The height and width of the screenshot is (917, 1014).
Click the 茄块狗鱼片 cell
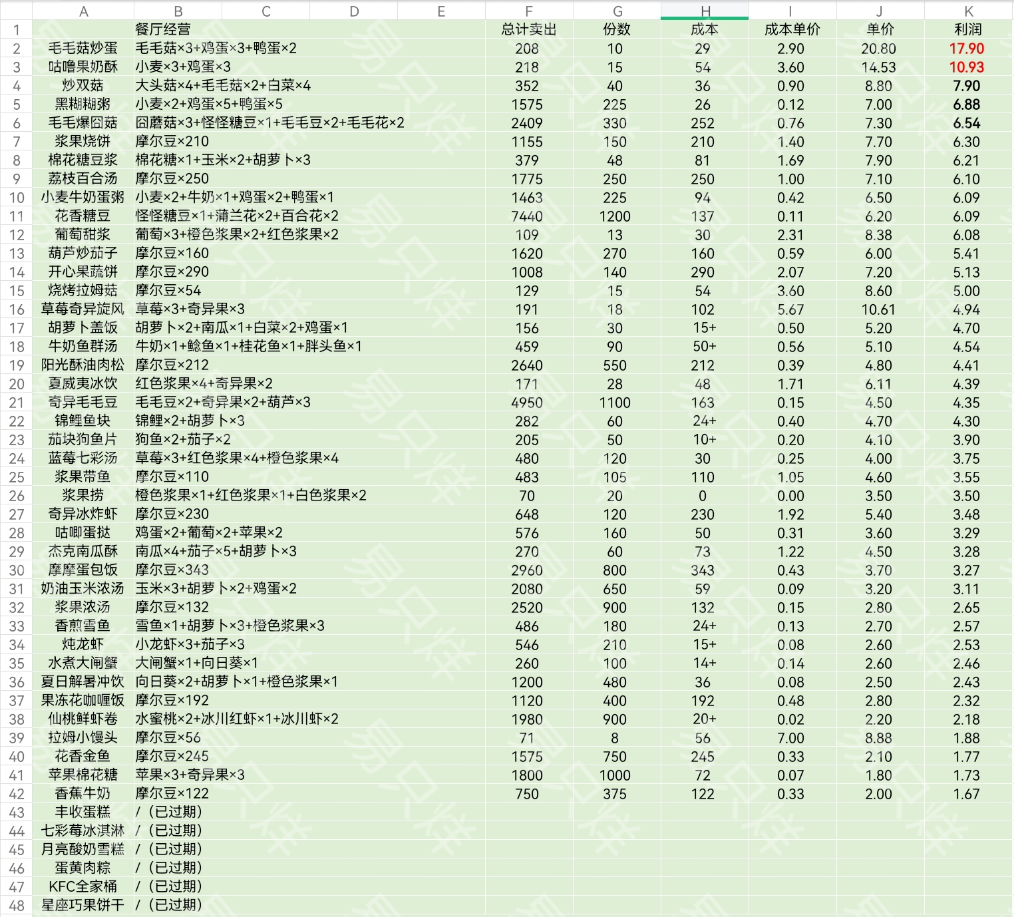[x=83, y=440]
